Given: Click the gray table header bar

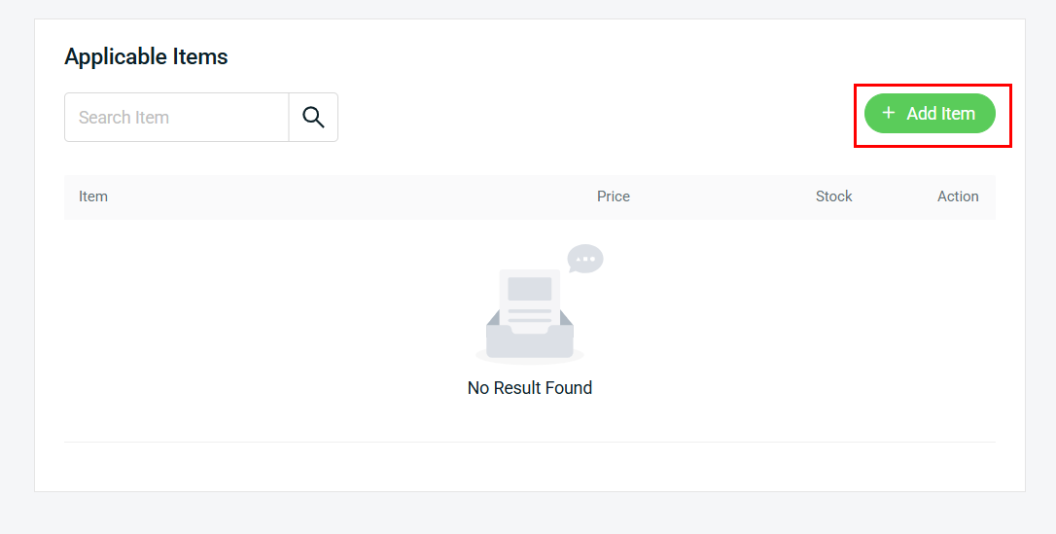Looking at the screenshot, I should tap(350, 197).
